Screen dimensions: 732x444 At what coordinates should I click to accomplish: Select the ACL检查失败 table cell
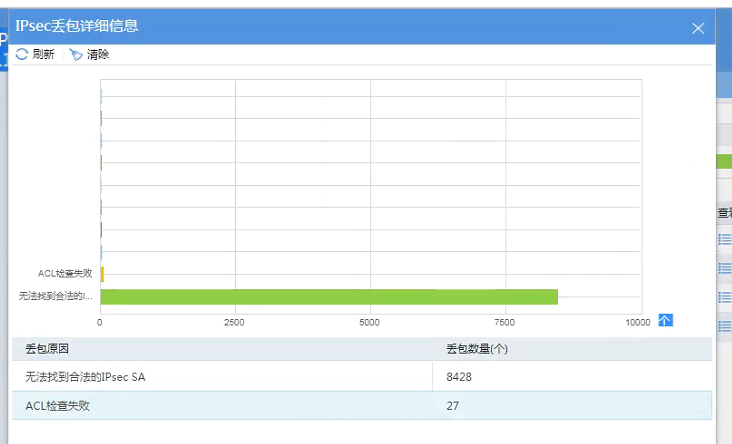point(222,405)
